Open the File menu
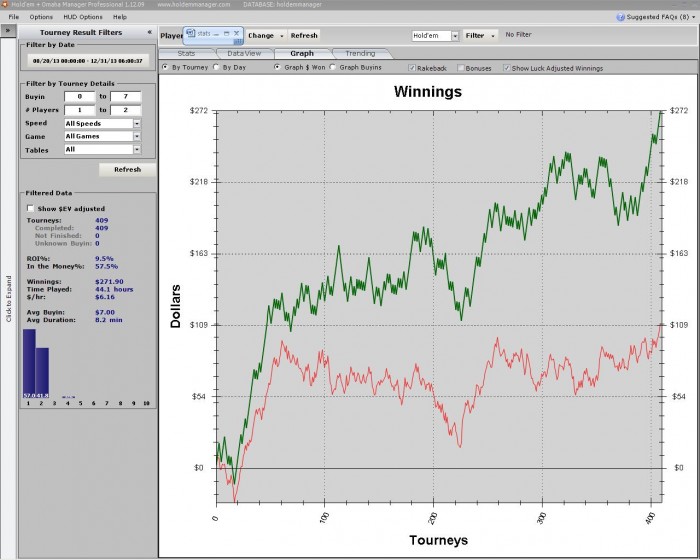 [14, 17]
